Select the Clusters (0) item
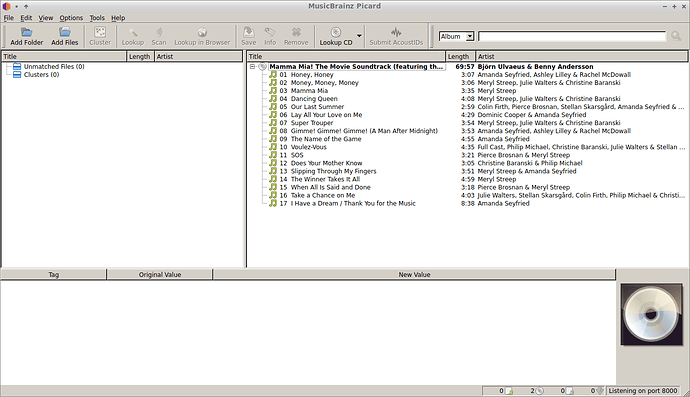Image resolution: width=690 pixels, height=397 pixels. (x=41, y=74)
